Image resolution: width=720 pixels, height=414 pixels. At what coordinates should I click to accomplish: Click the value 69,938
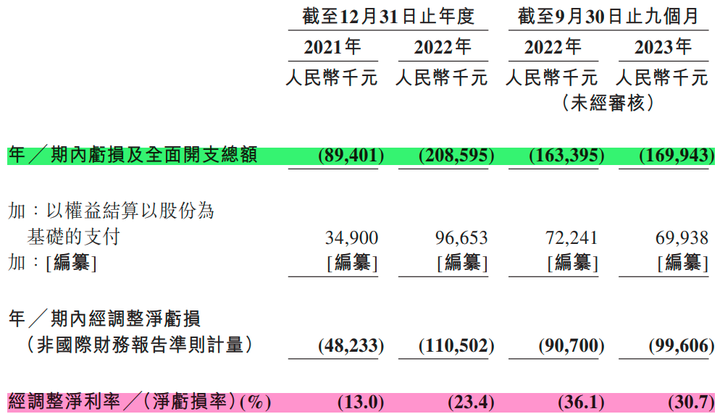pos(682,238)
